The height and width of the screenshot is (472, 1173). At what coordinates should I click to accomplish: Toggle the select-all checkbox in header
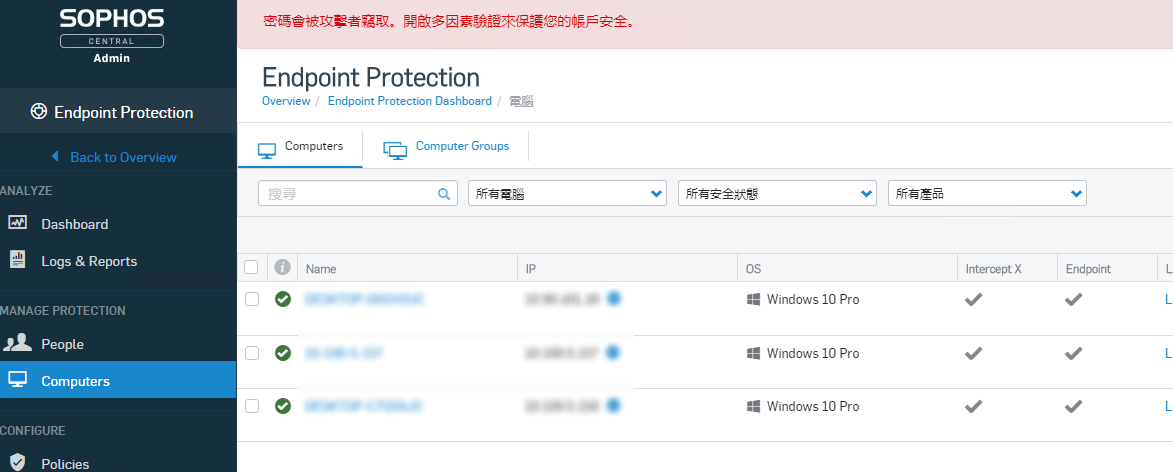[251, 267]
